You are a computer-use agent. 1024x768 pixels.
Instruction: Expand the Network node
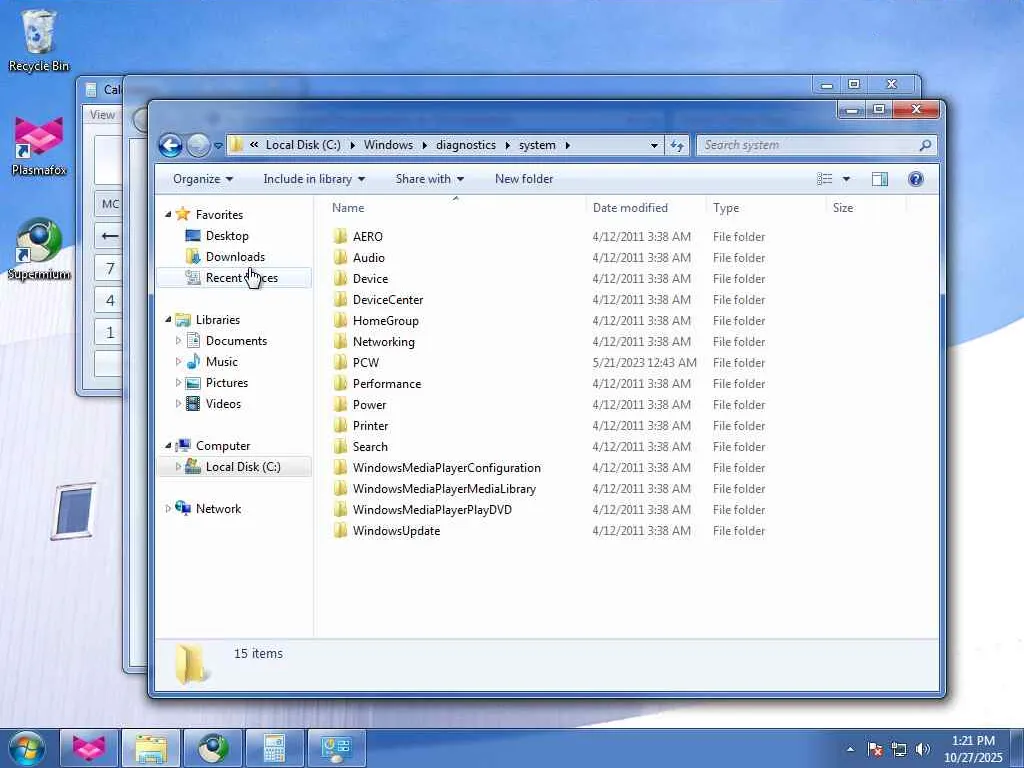tap(168, 508)
